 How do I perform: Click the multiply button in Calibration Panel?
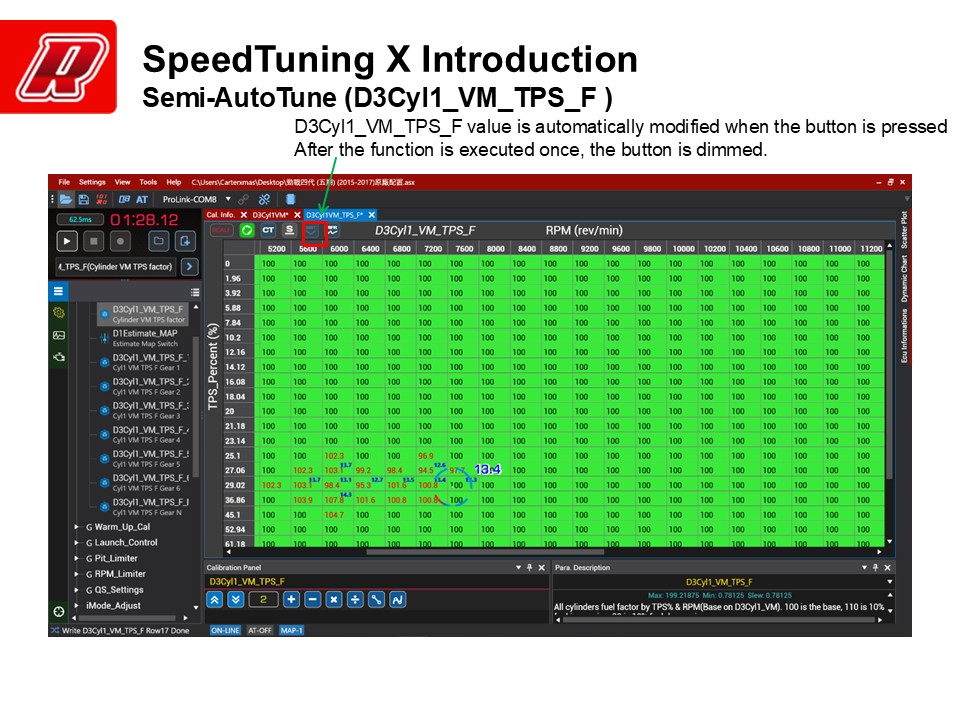tap(334, 599)
